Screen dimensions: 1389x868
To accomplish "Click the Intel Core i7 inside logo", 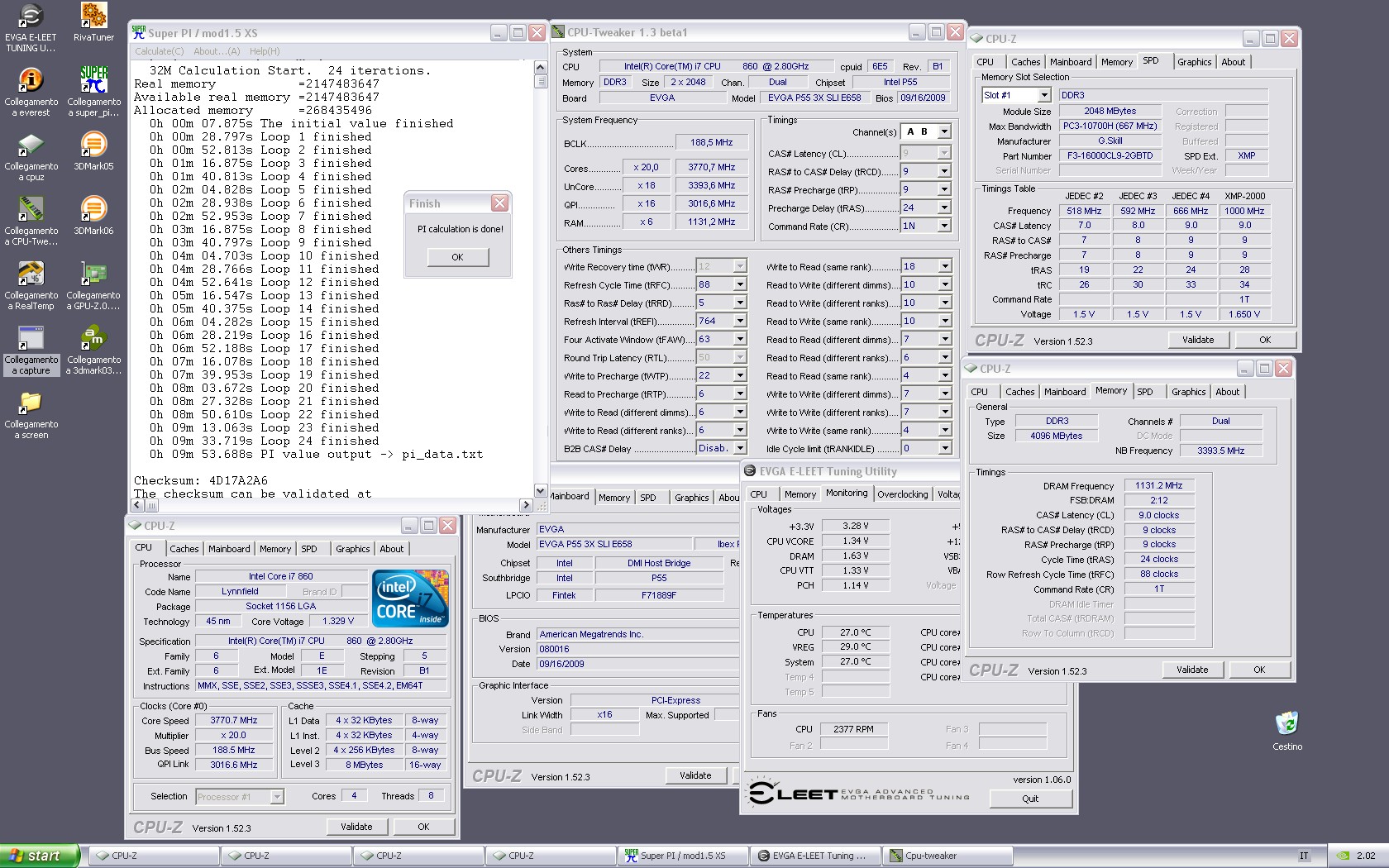I will [410, 598].
